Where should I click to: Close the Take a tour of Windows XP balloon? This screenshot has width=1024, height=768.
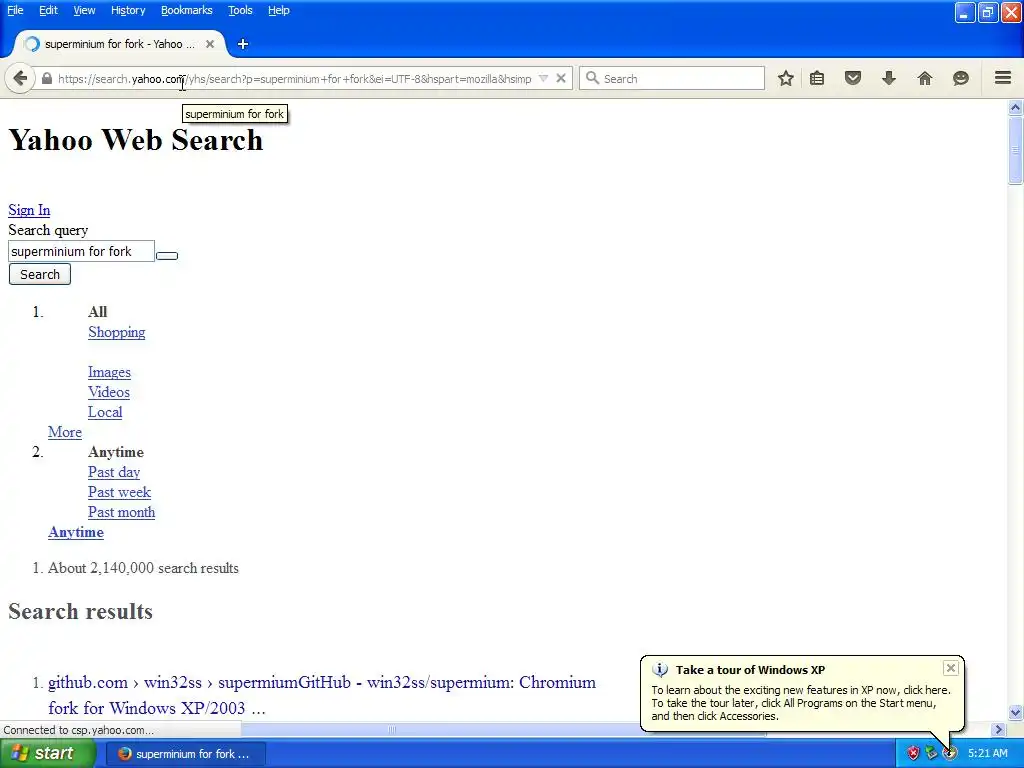click(x=951, y=667)
